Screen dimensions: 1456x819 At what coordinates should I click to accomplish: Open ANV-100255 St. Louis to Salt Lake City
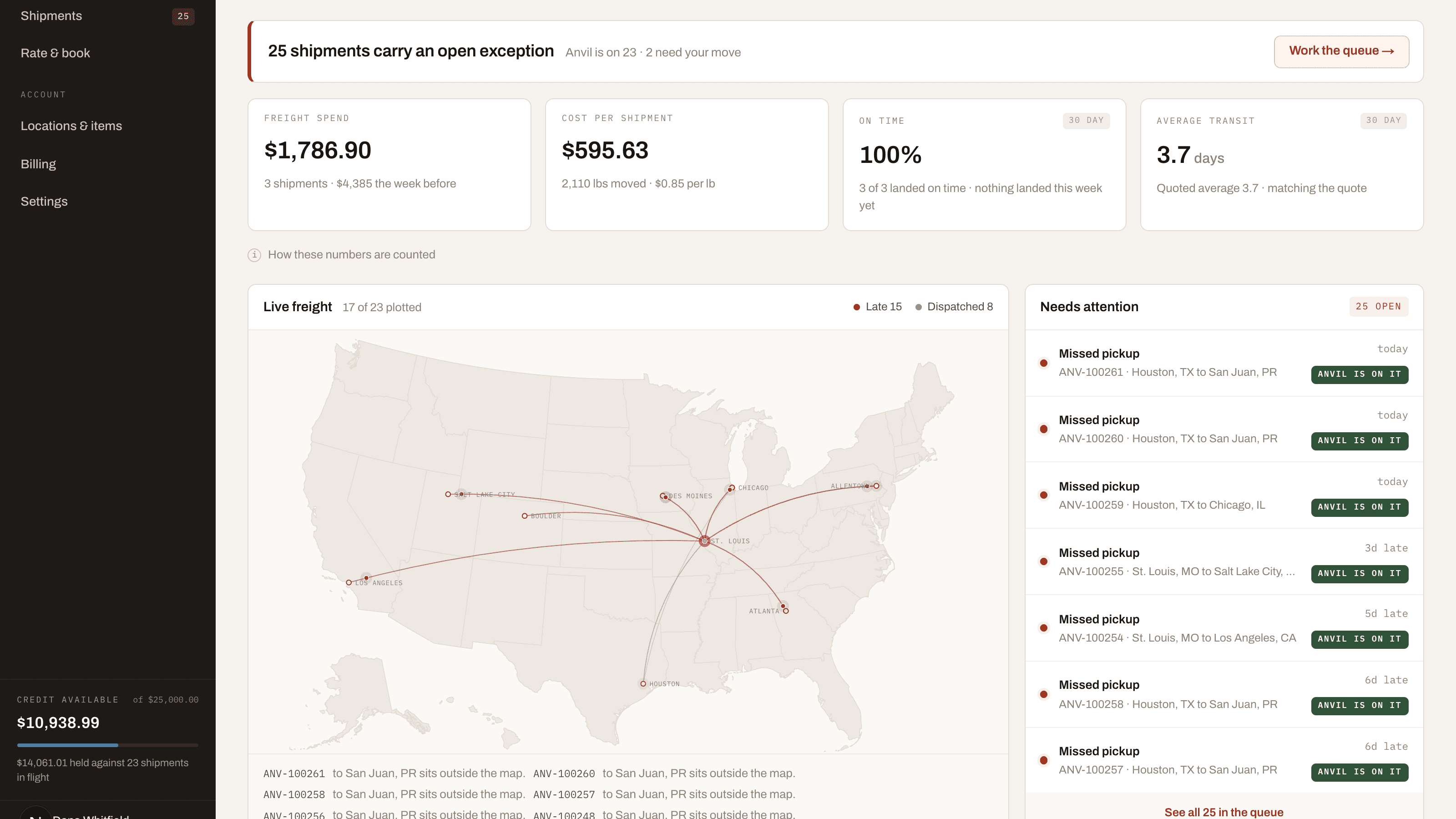pos(1224,562)
